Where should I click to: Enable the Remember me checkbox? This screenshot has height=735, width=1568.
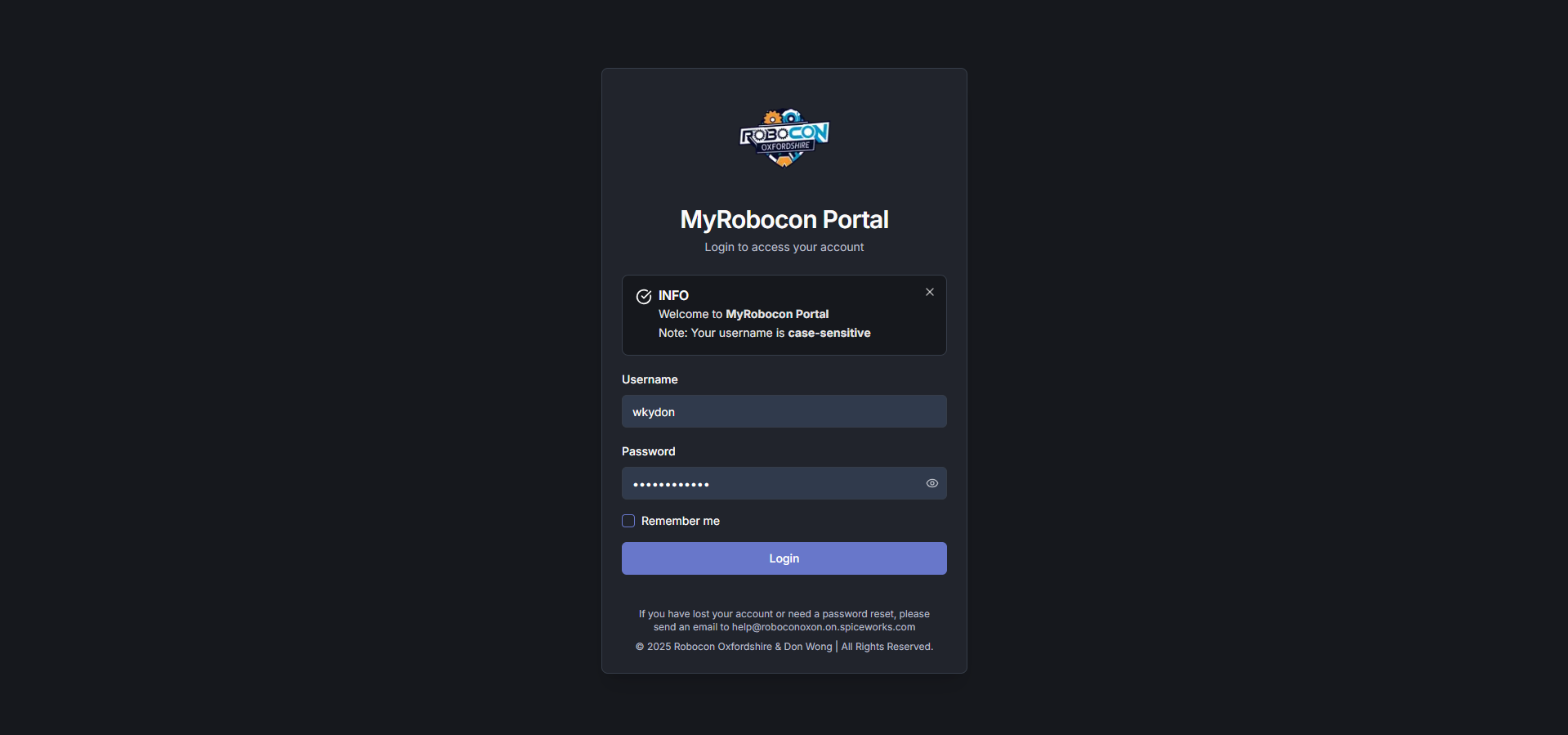(x=628, y=521)
